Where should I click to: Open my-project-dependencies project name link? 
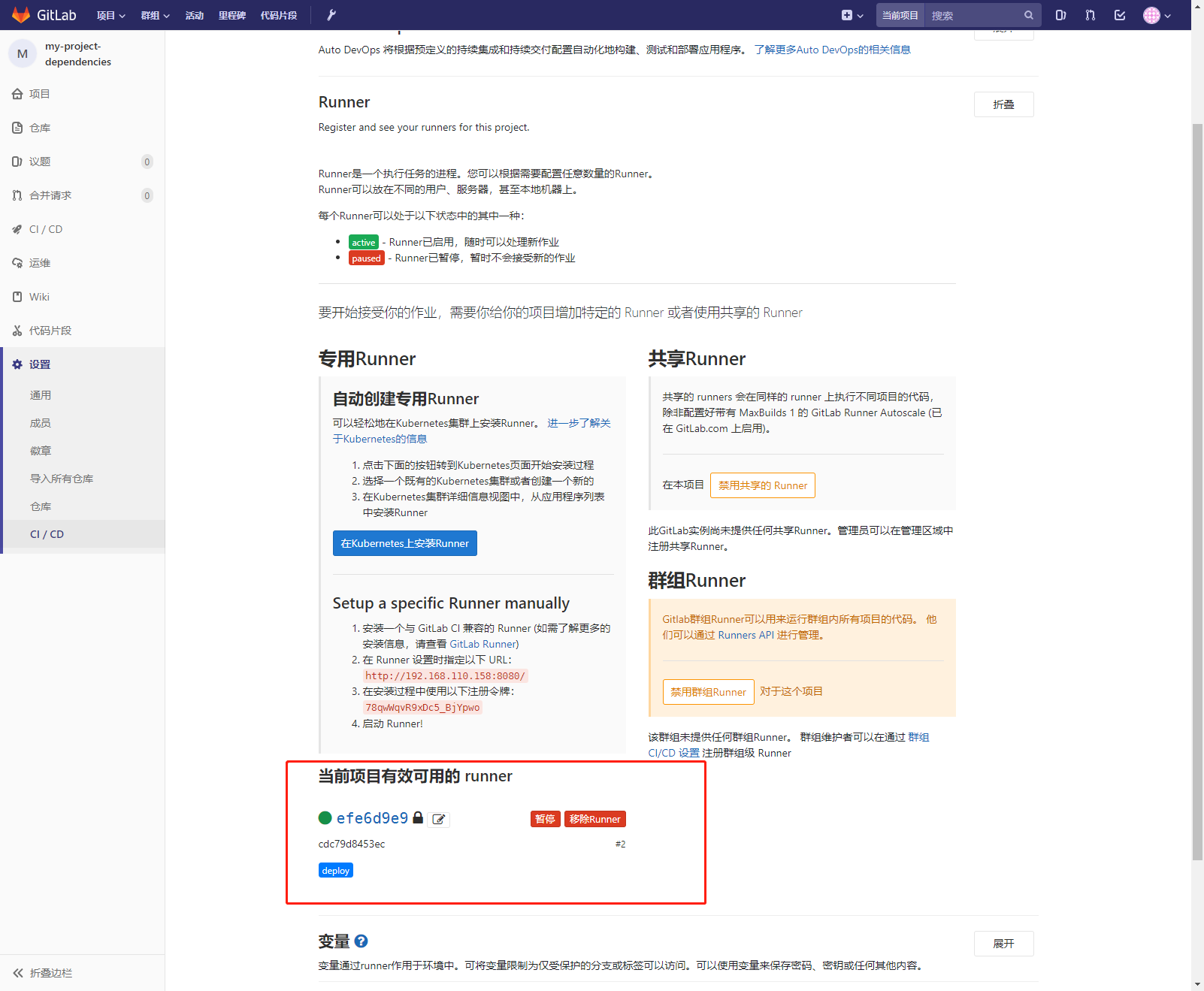click(78, 54)
